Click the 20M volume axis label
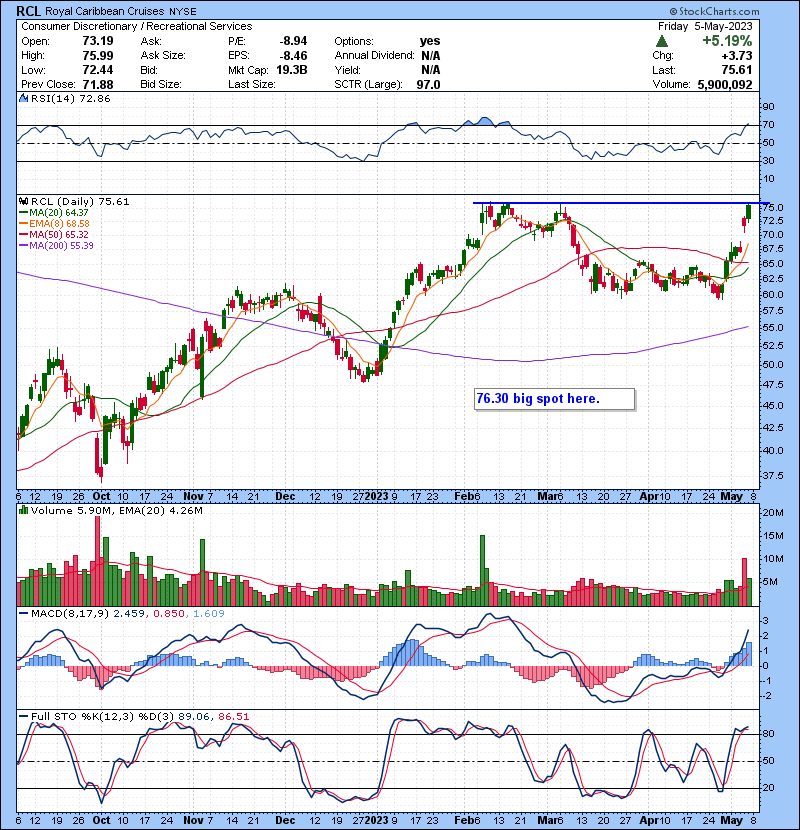Screen dimensions: 800x830 pos(773,512)
